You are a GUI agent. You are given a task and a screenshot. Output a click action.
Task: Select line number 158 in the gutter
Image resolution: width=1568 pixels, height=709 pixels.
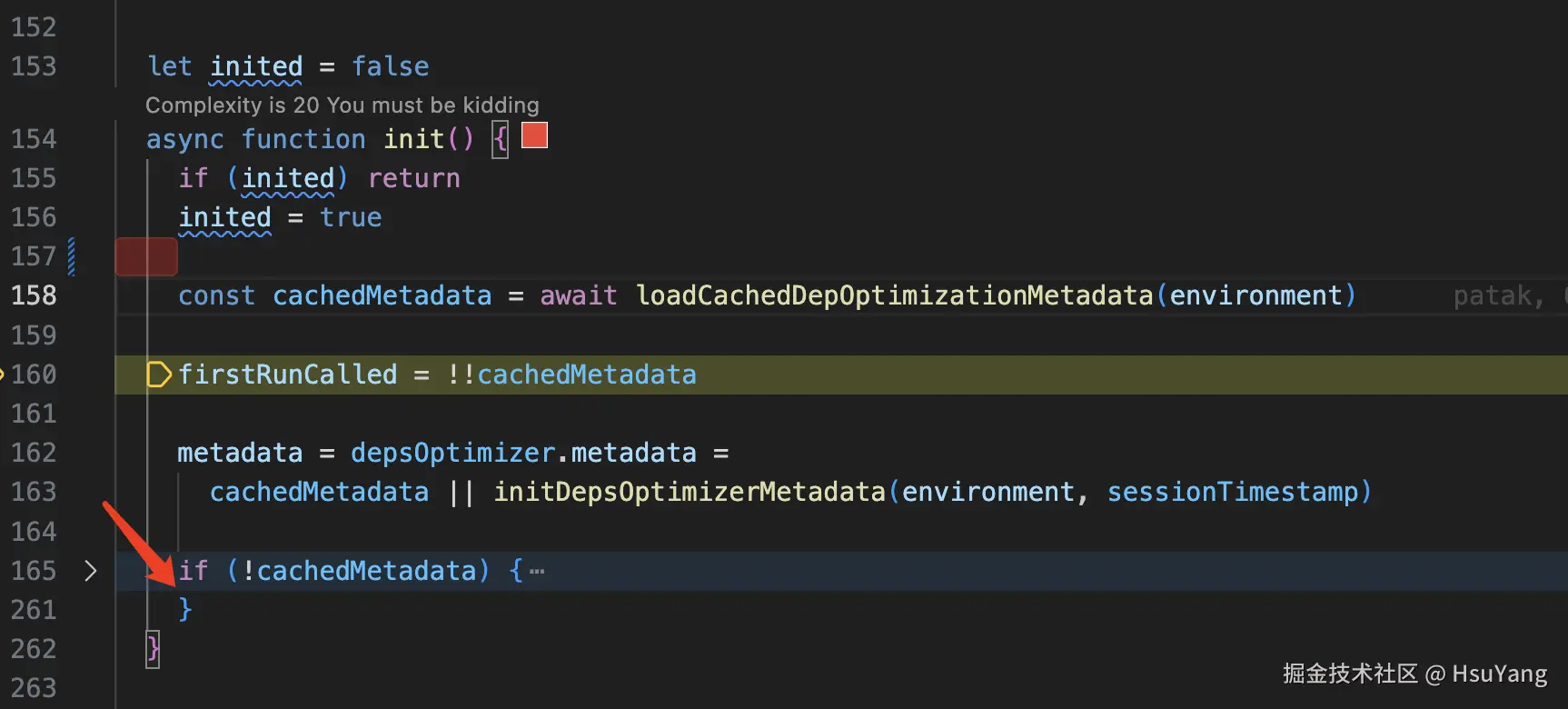point(34,295)
